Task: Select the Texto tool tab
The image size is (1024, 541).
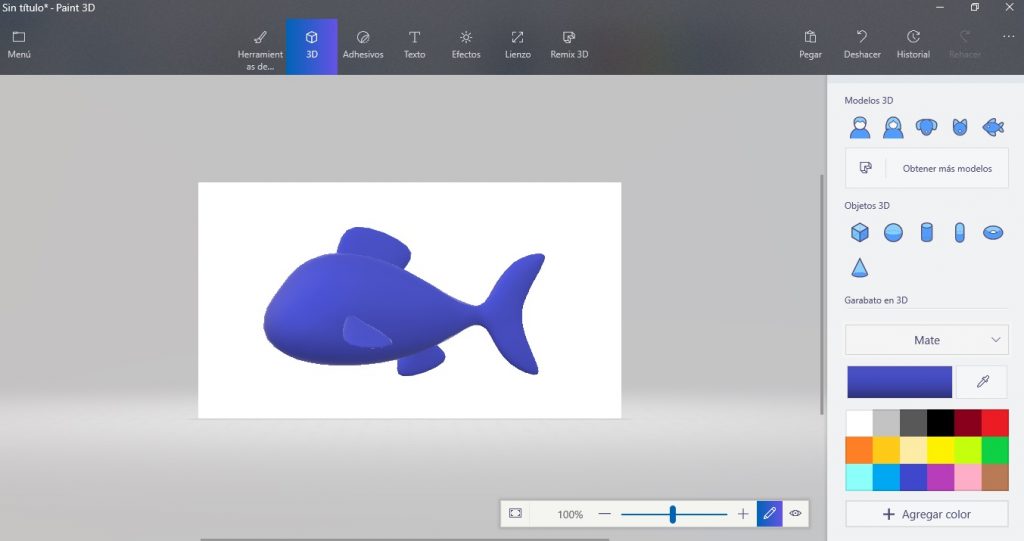Action: [x=414, y=46]
